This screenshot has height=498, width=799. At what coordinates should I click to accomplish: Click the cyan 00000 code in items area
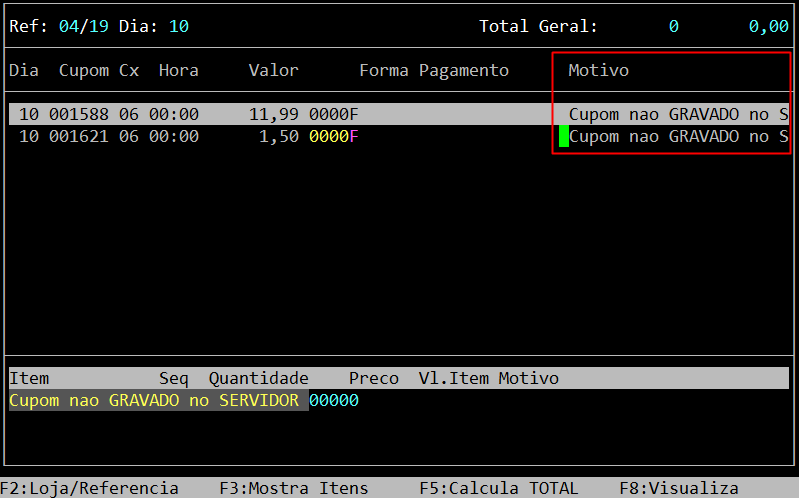click(334, 400)
